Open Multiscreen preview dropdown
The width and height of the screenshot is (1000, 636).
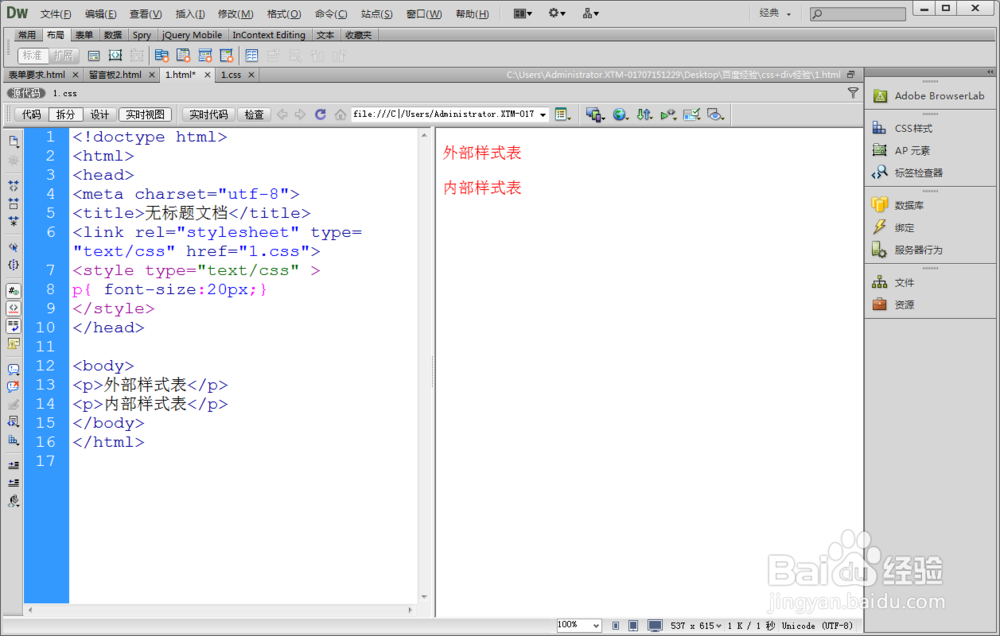594,114
